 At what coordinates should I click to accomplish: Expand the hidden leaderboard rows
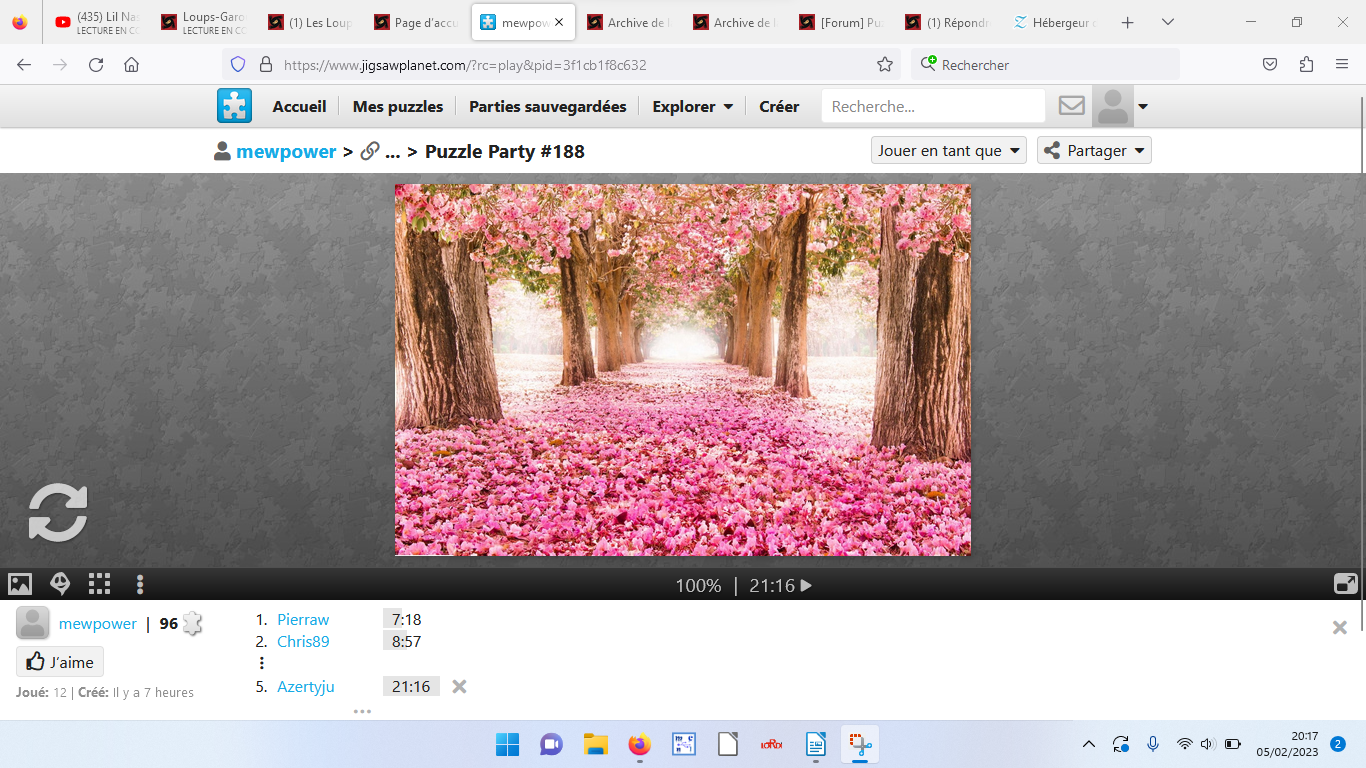tap(261, 663)
